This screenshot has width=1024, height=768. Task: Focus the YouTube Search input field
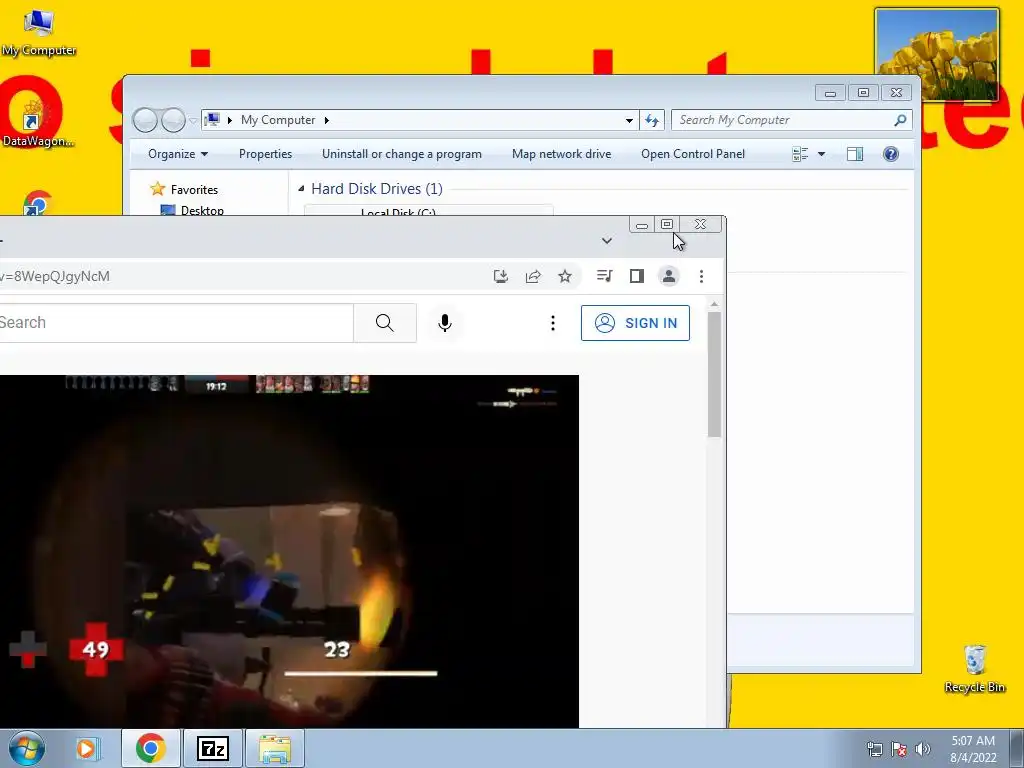tap(176, 323)
